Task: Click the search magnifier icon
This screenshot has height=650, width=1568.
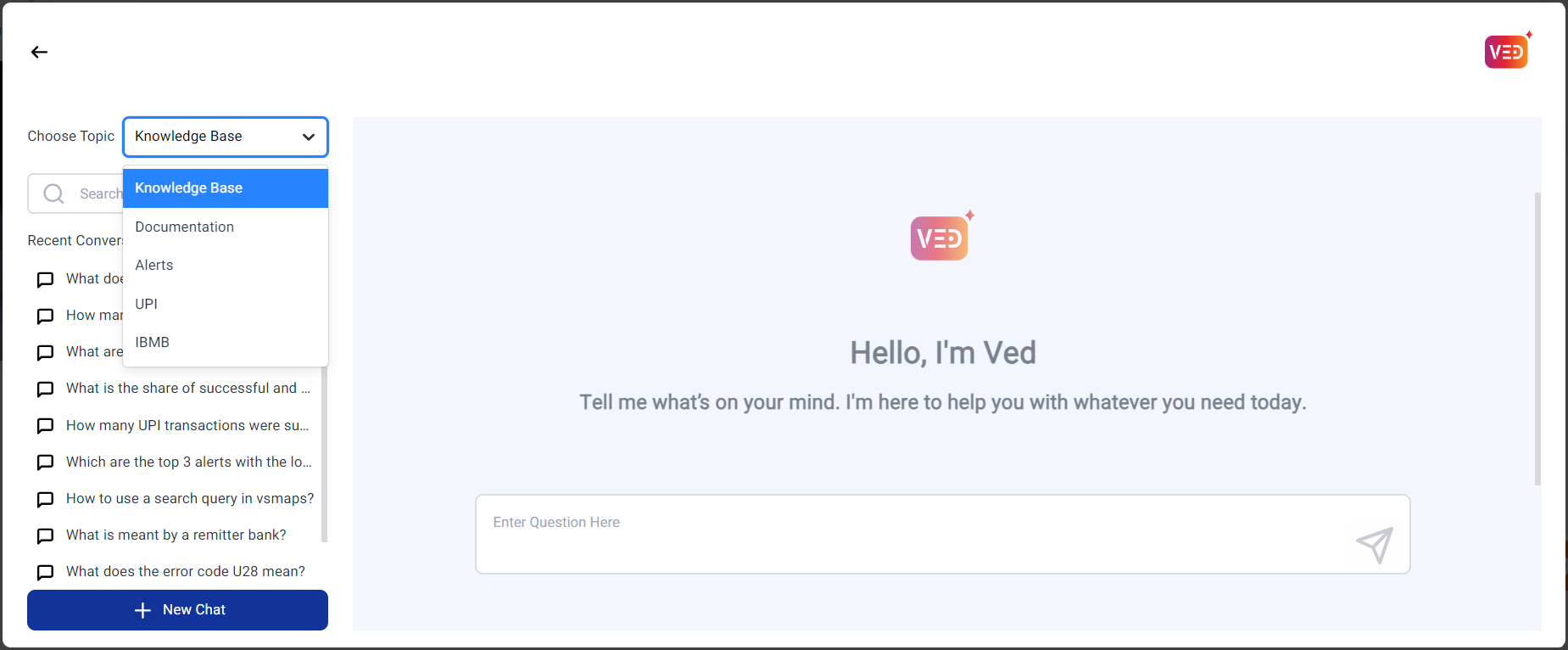Action: [x=53, y=194]
